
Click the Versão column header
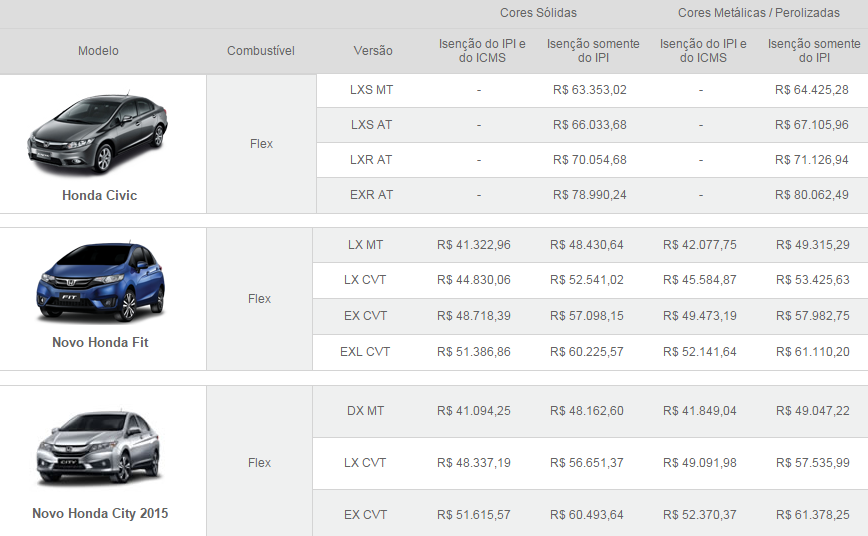click(373, 51)
